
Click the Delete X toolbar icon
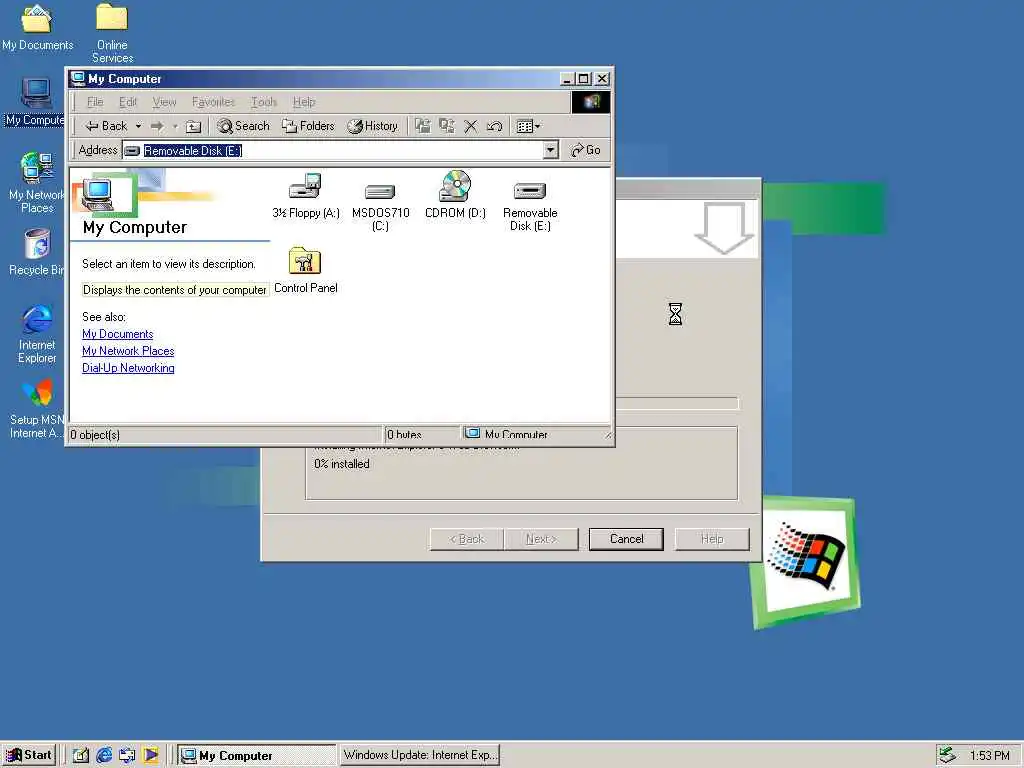pyautogui.click(x=470, y=126)
